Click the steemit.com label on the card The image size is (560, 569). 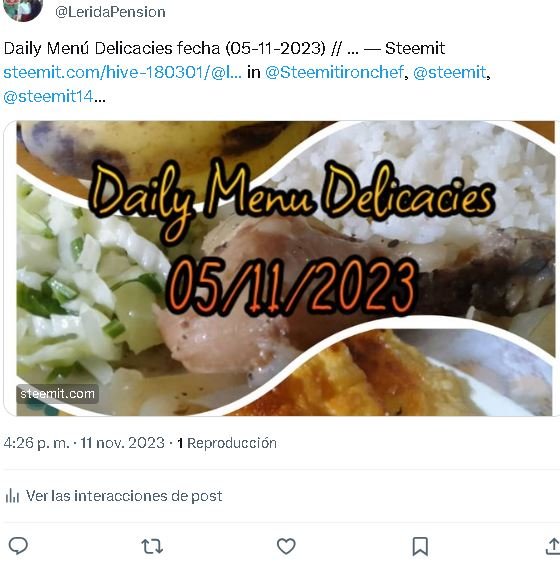(x=57, y=394)
